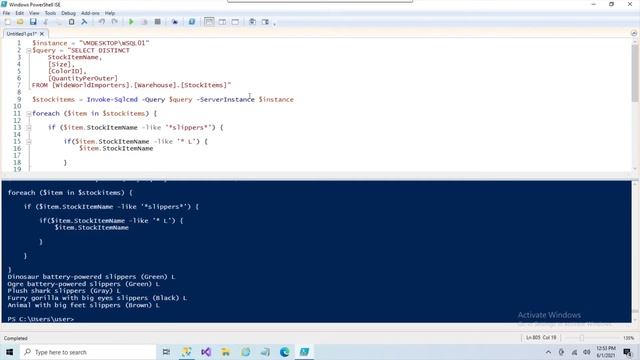Open the Edit menu
Screen dimensions: 640x360
pyautogui.click(x=19, y=13)
